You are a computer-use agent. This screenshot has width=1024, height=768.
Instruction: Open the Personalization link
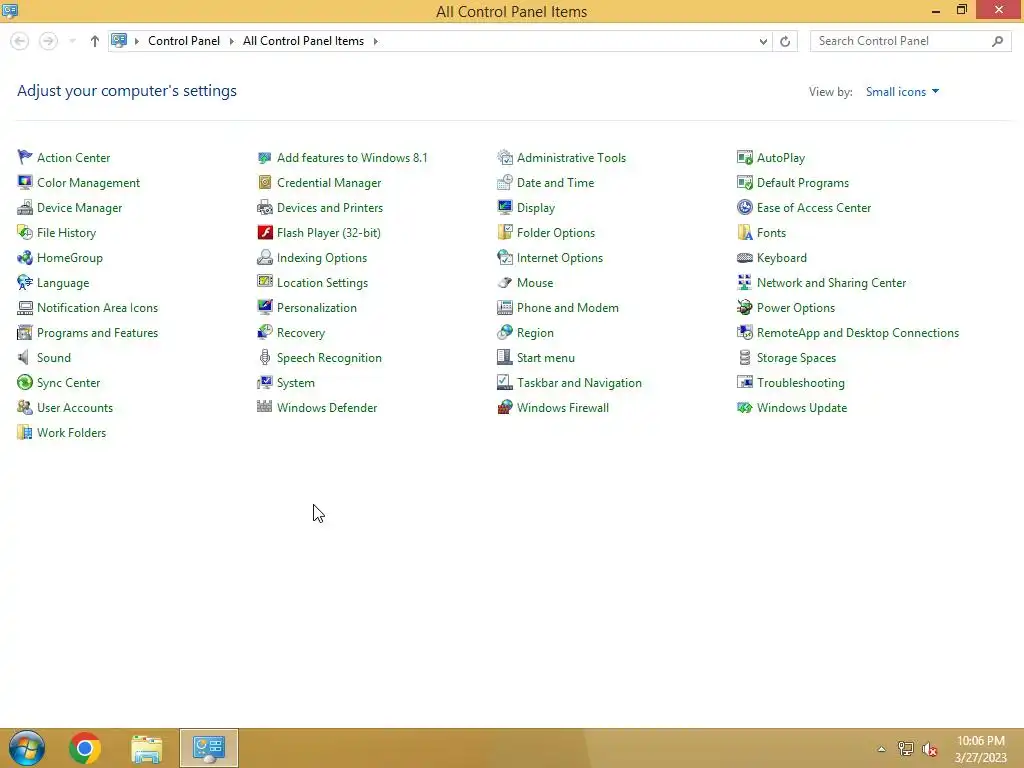(317, 308)
